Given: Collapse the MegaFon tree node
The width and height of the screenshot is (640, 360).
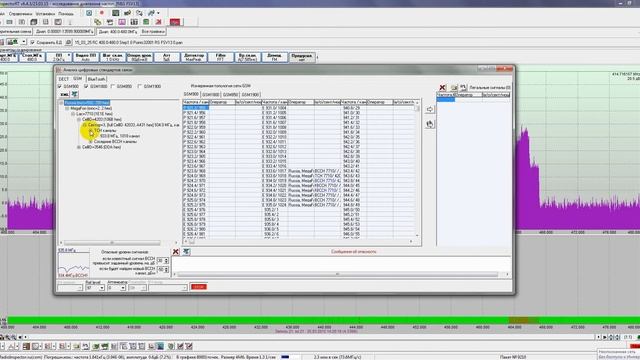Looking at the screenshot, I should (x=67, y=109).
